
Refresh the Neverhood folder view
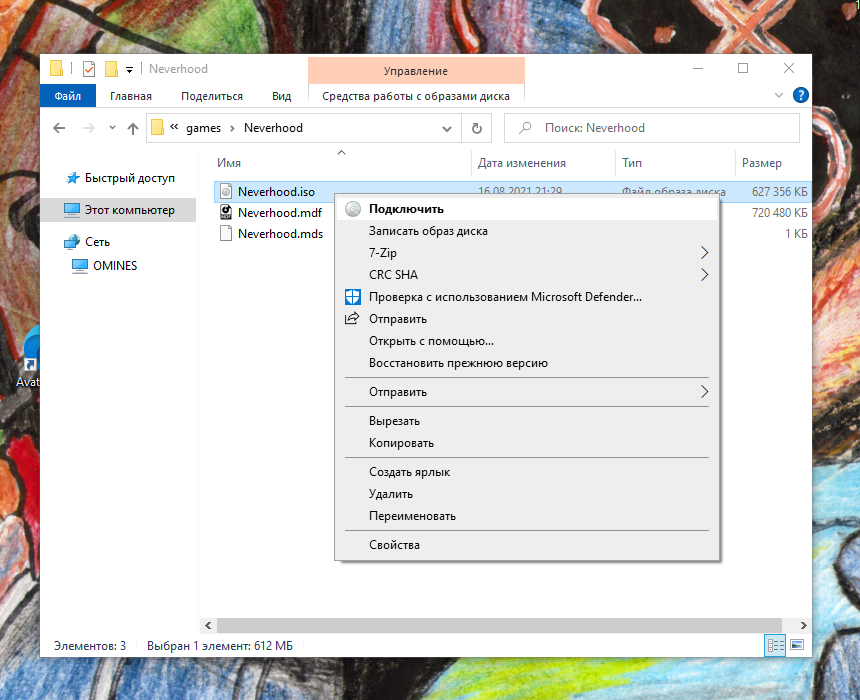(x=477, y=128)
